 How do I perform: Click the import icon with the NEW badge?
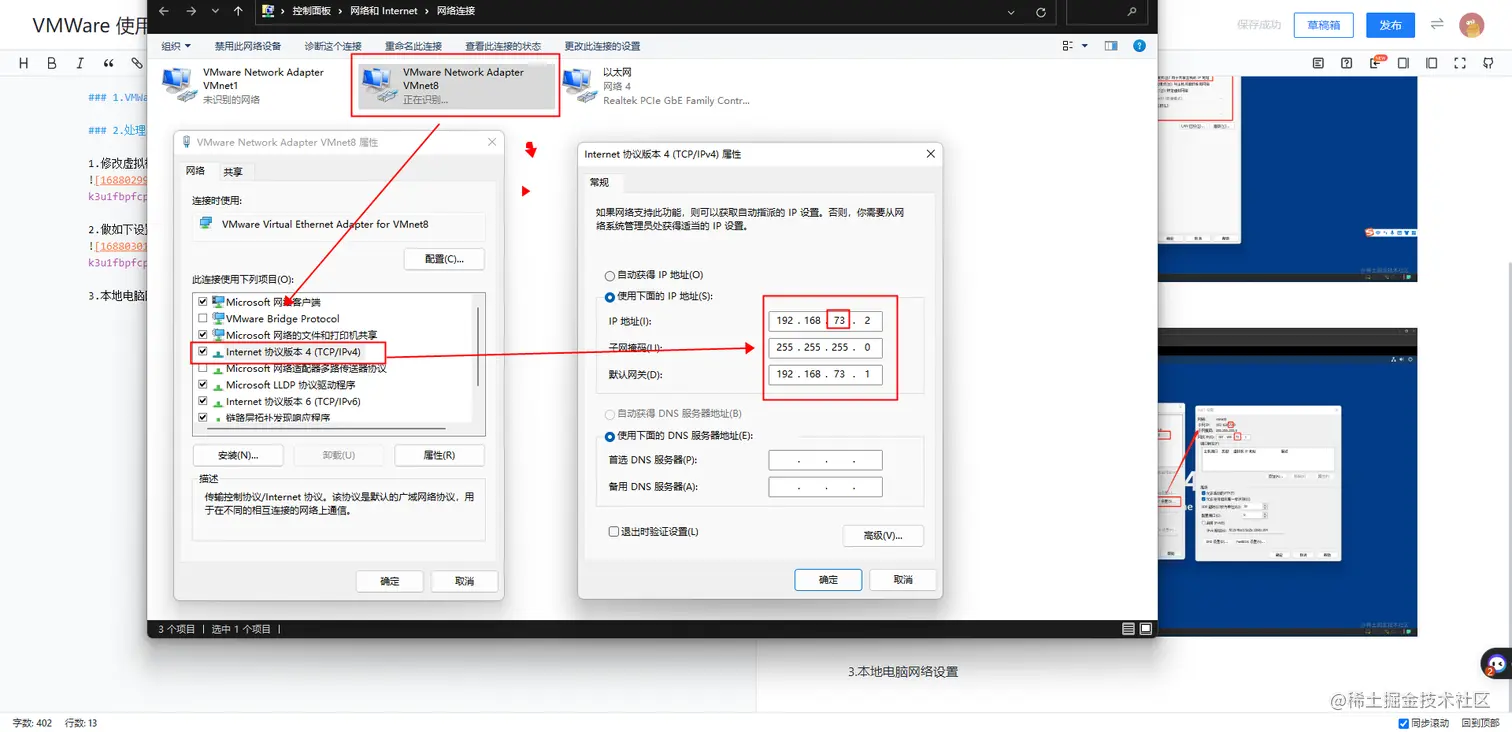[1375, 63]
